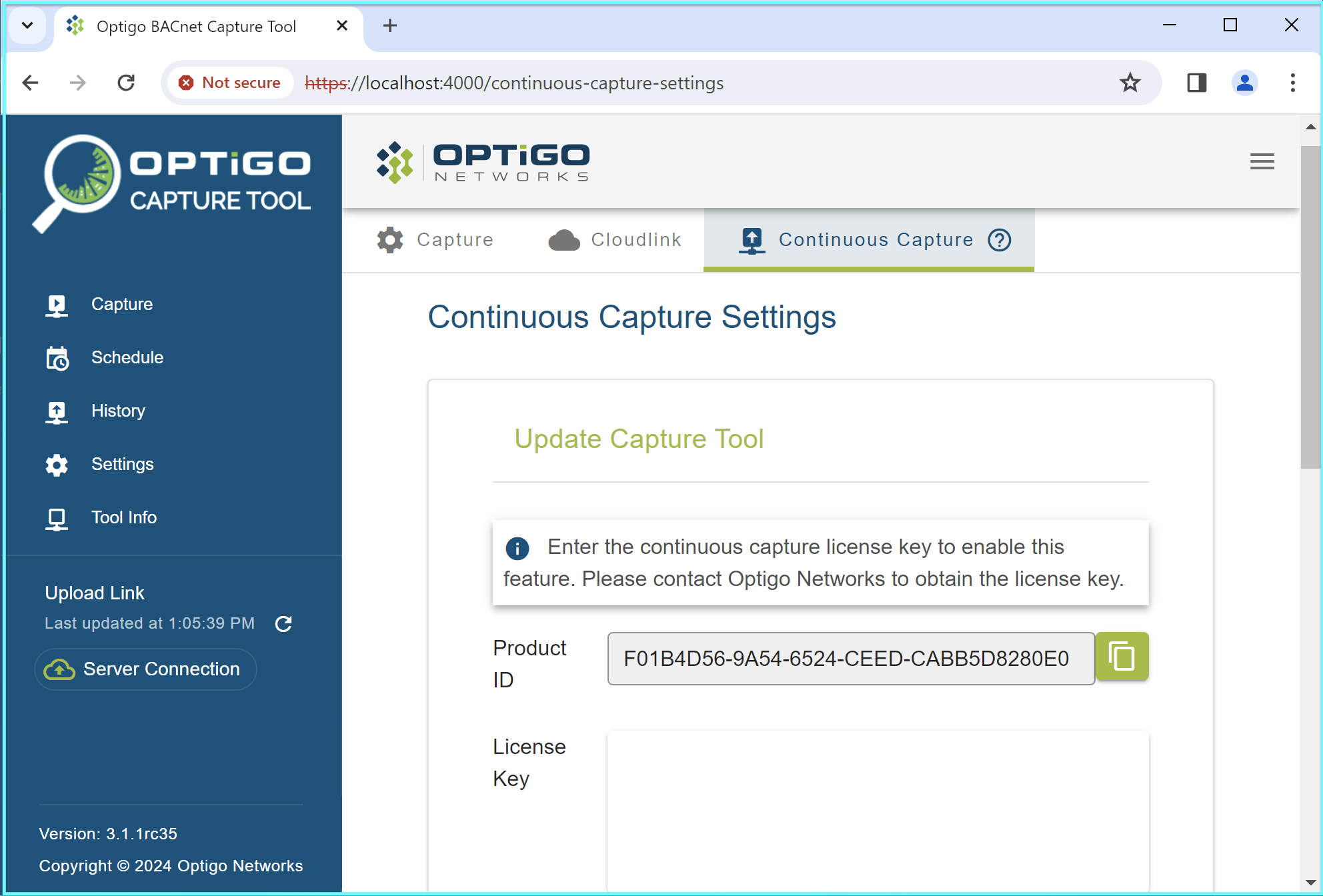Image resolution: width=1323 pixels, height=896 pixels.
Task: Open the tab search dropdown
Action: 27,25
